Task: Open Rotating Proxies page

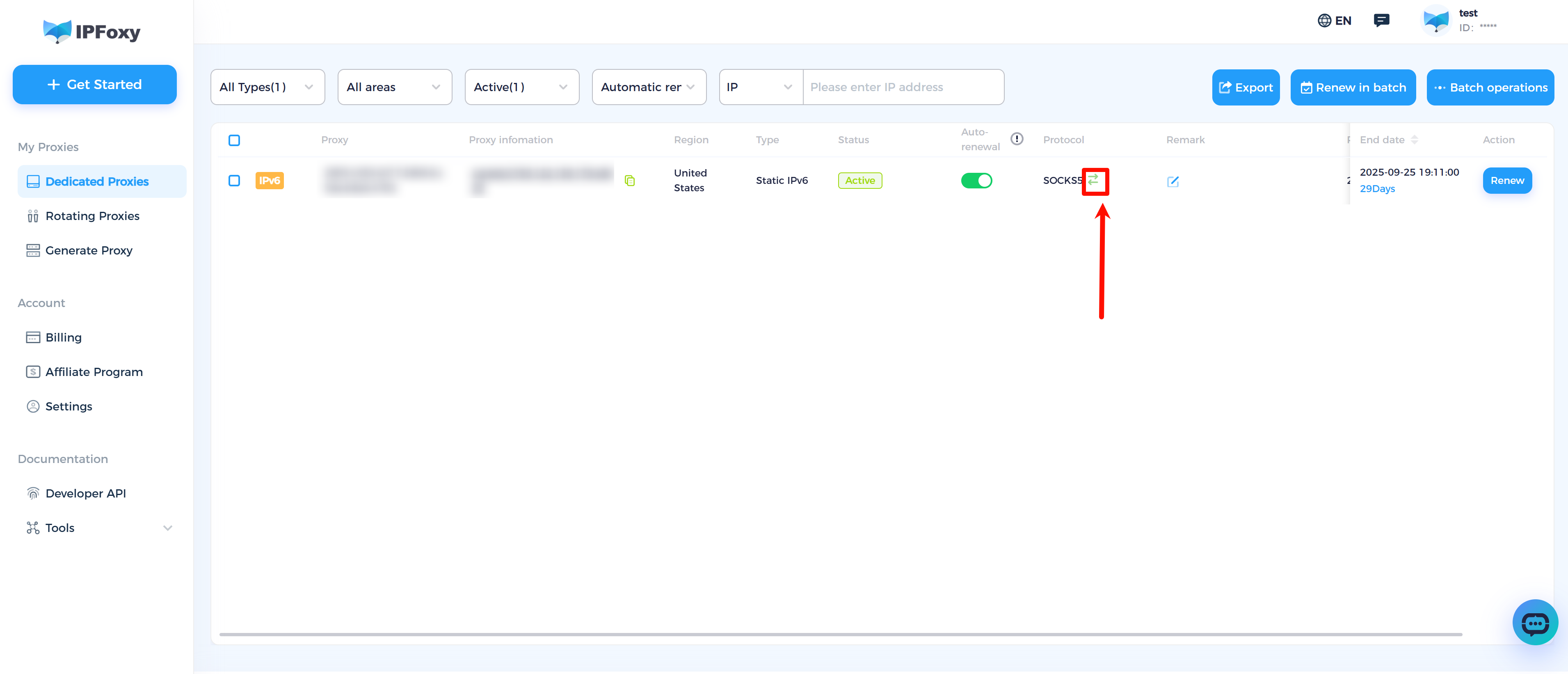Action: point(93,216)
